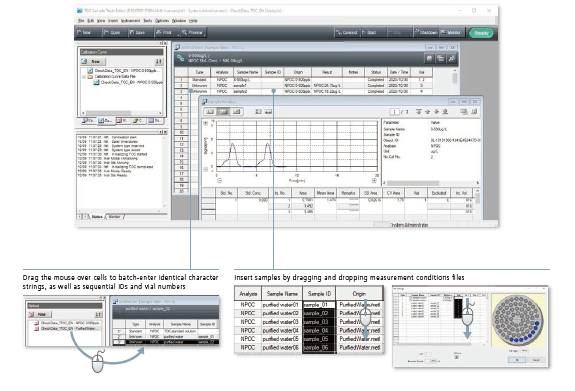This screenshot has height=391, width=575.
Task: Click sample1 cell in sample table
Action: (247, 85)
